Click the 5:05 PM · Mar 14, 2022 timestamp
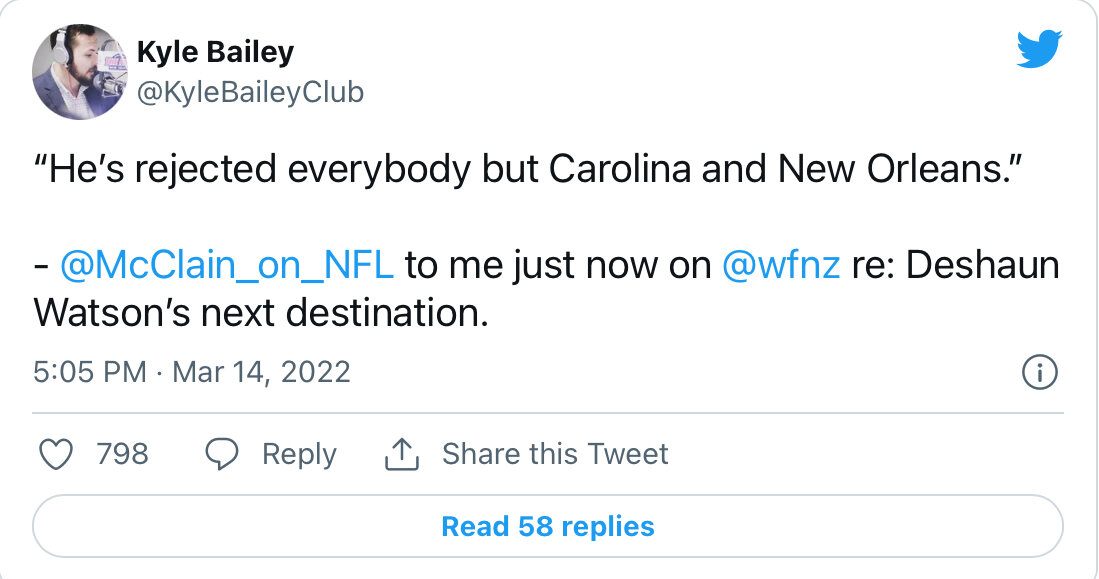The height and width of the screenshot is (579, 1099). pos(192,373)
